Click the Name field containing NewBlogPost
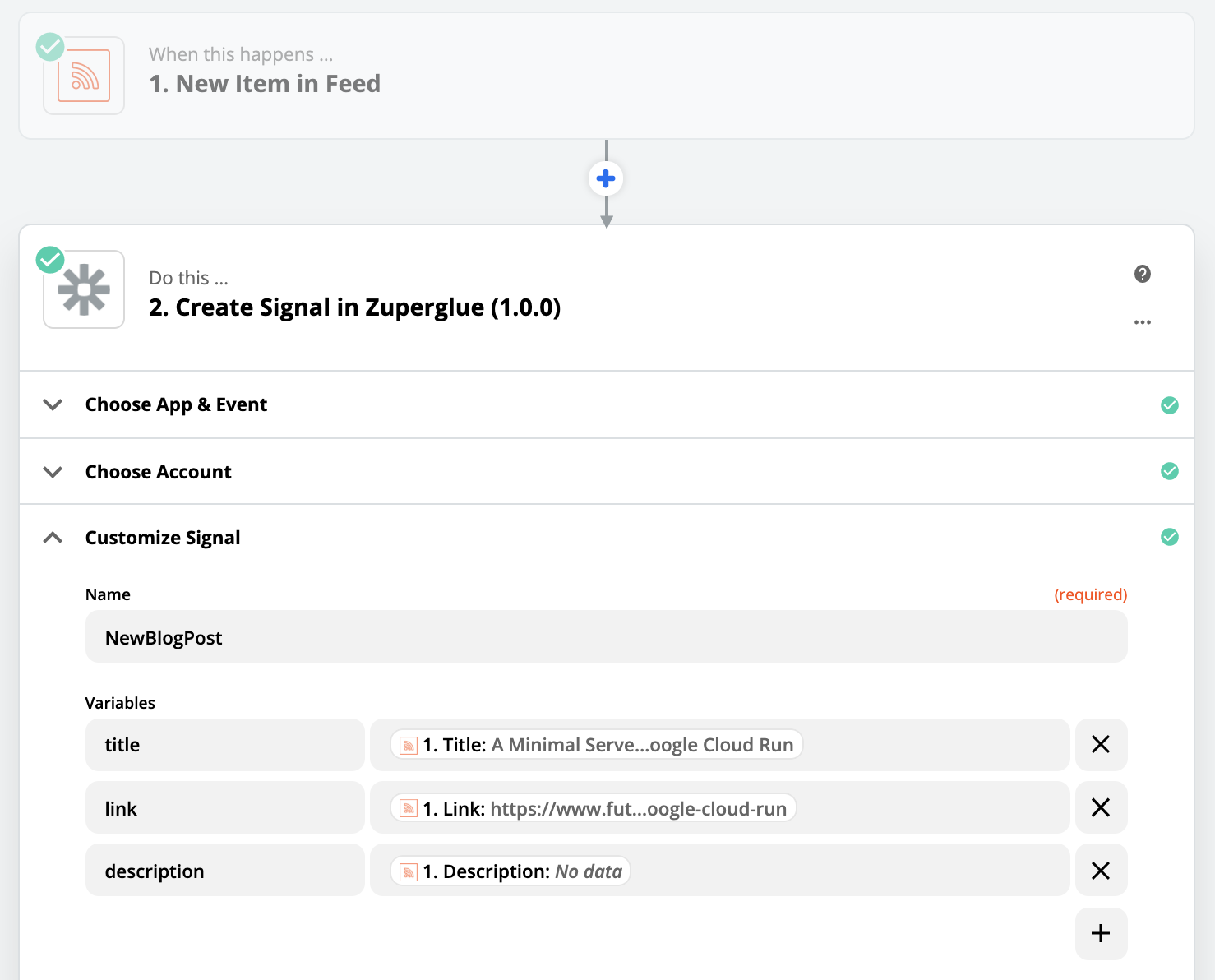This screenshot has width=1215, height=980. [x=606, y=636]
